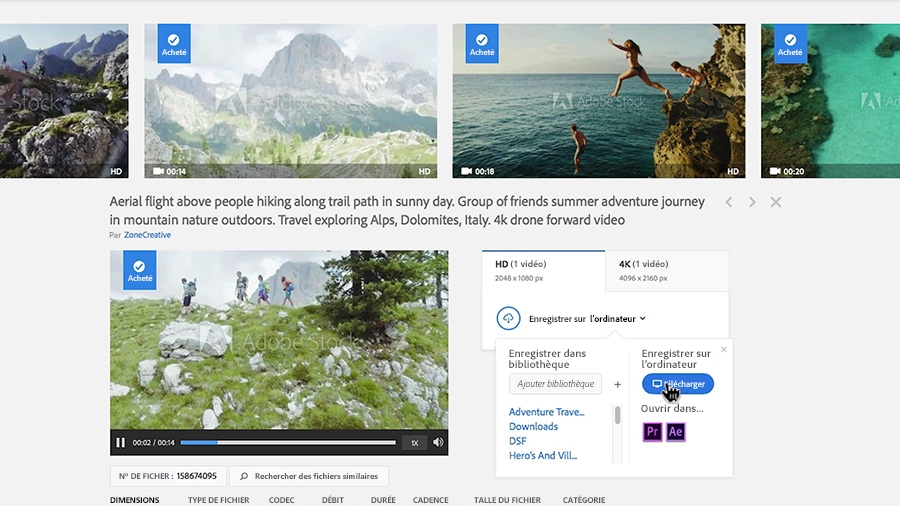Click the library list scrollbar
The image size is (900, 506).
point(618,415)
